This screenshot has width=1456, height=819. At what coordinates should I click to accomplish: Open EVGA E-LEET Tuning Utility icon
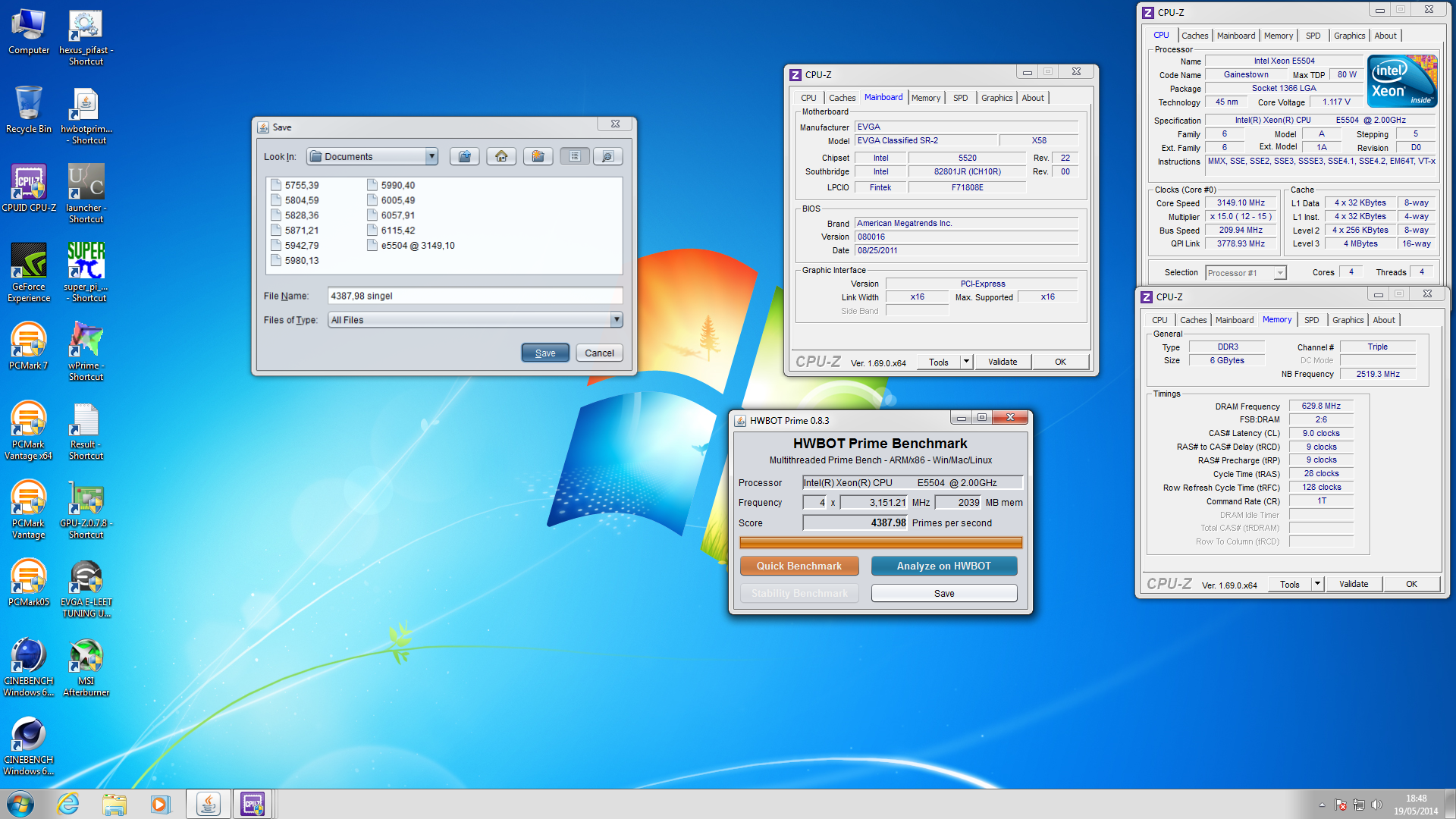[86, 588]
